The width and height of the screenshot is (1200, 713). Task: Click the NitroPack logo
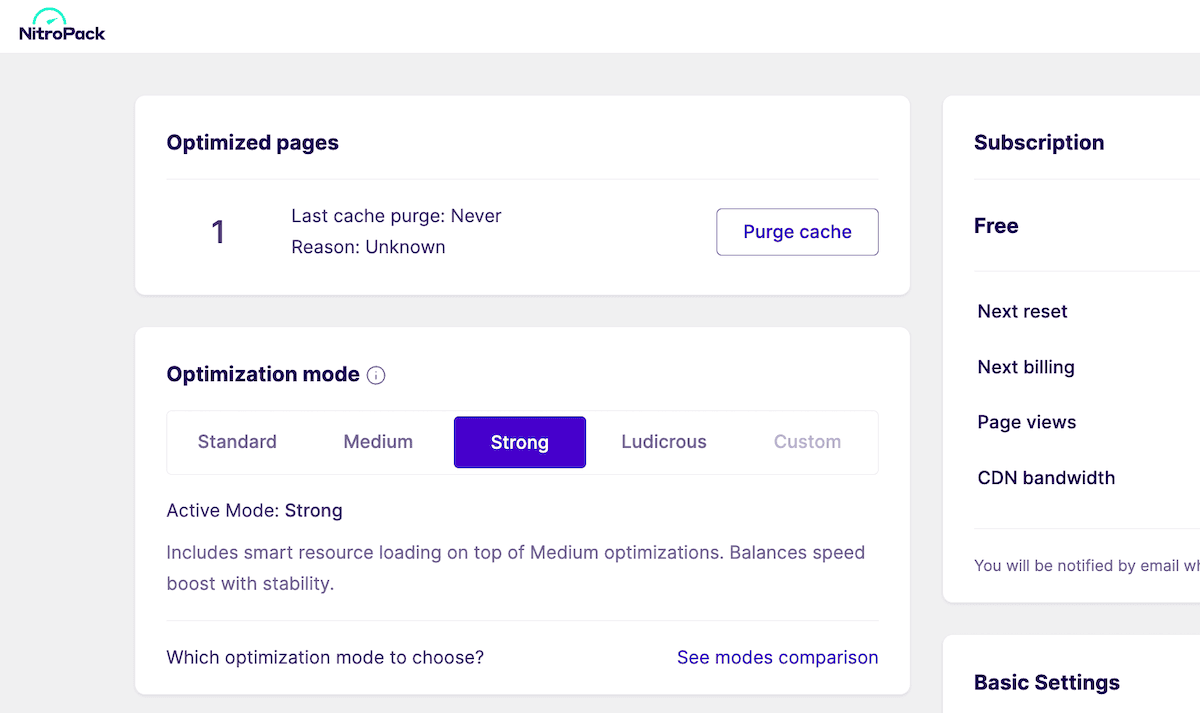coord(62,25)
